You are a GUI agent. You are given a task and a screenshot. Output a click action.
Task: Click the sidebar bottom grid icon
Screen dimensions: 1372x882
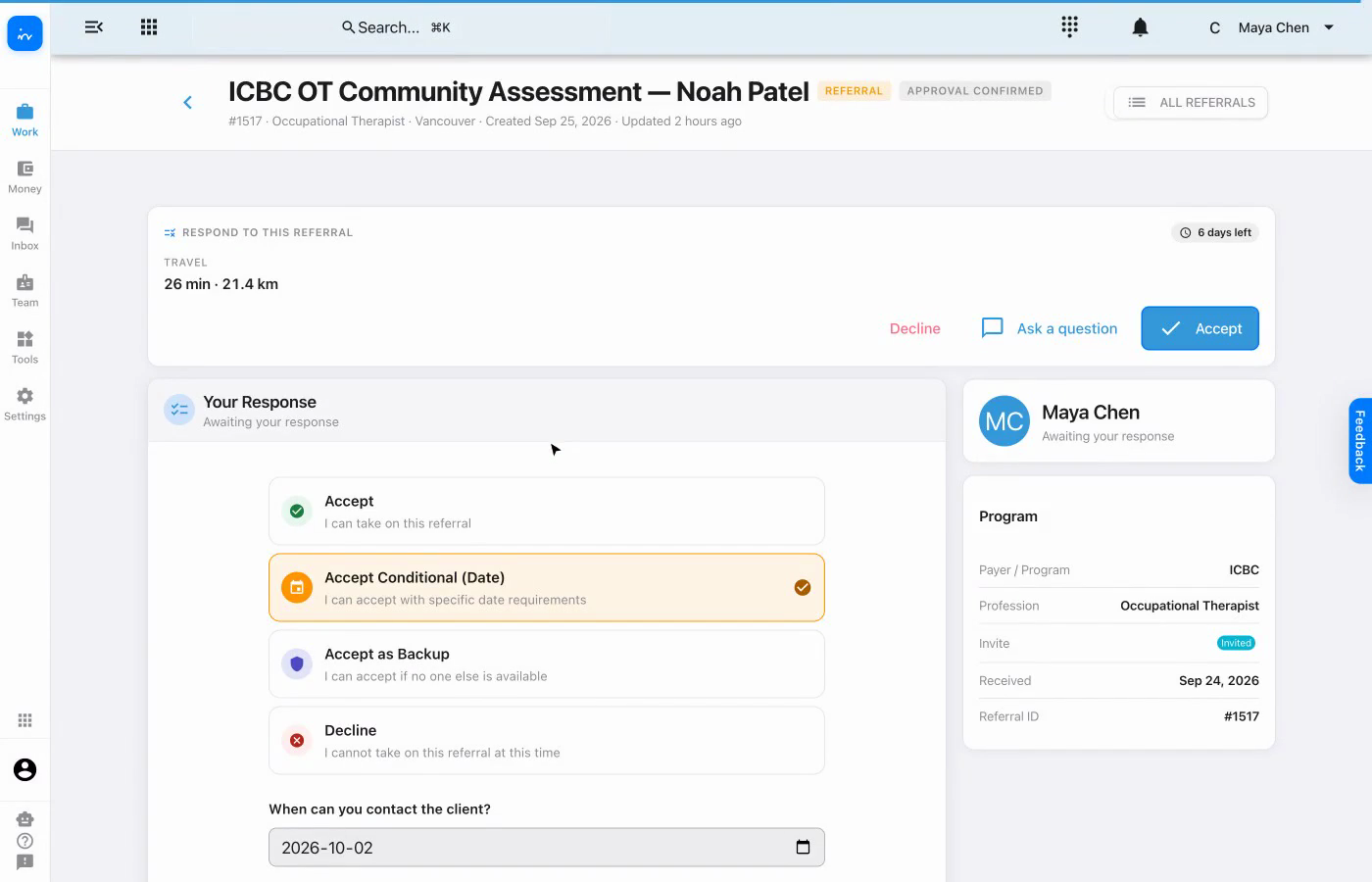pos(25,720)
